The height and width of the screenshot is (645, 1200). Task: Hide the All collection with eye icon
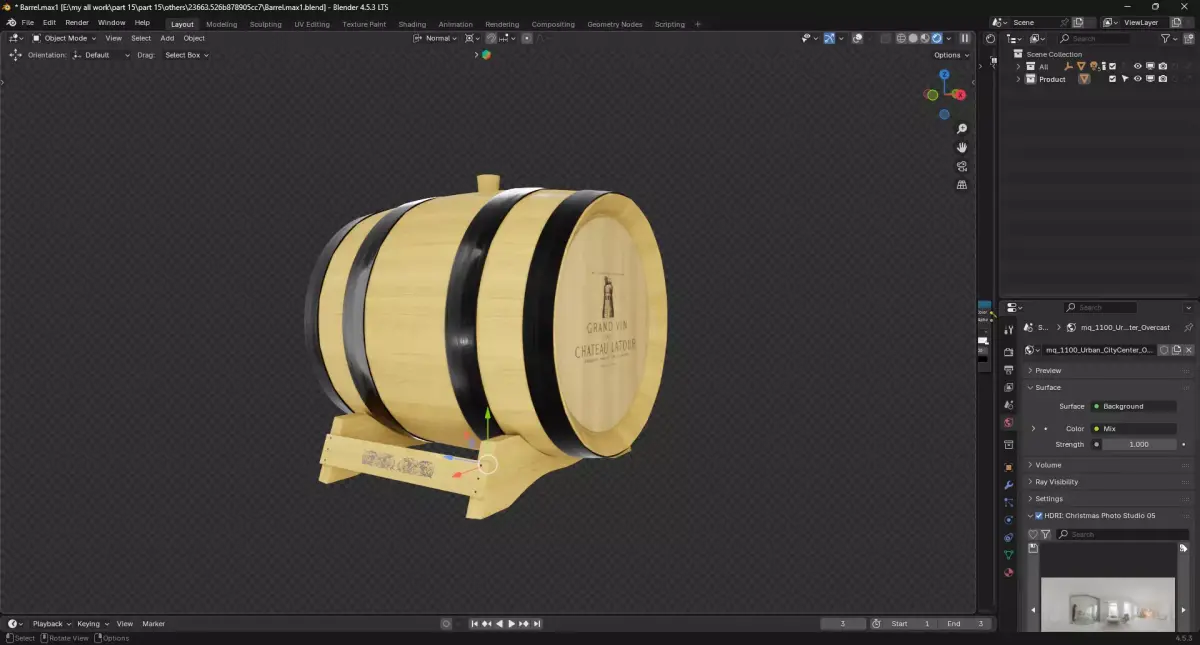[x=1137, y=66]
